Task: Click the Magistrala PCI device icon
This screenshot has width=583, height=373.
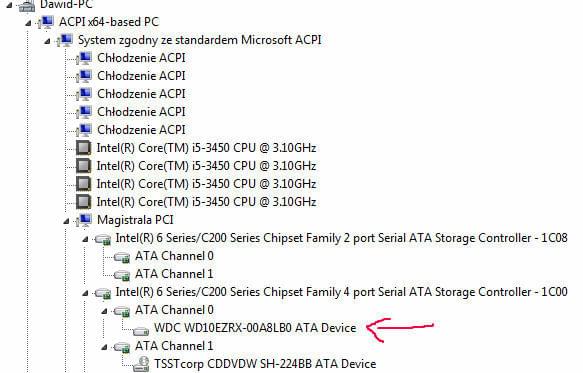Action: 84,220
